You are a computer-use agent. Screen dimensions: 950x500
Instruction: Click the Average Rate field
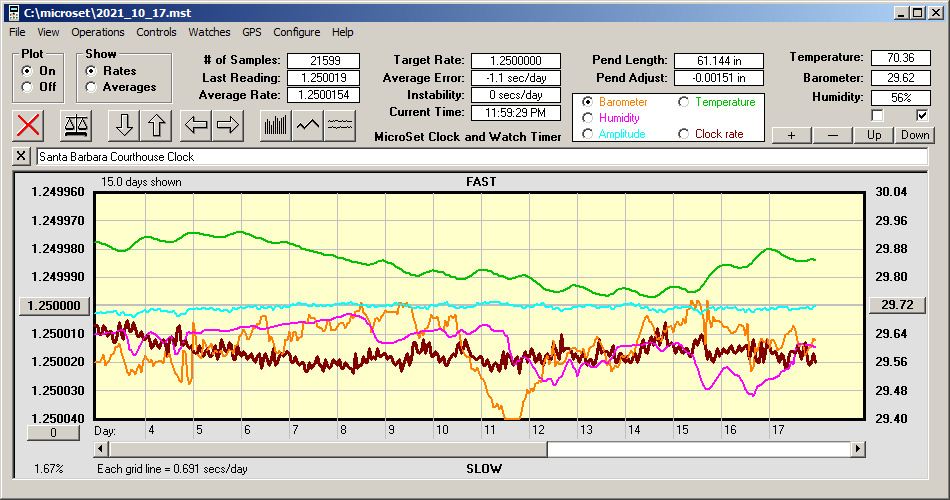pos(324,95)
